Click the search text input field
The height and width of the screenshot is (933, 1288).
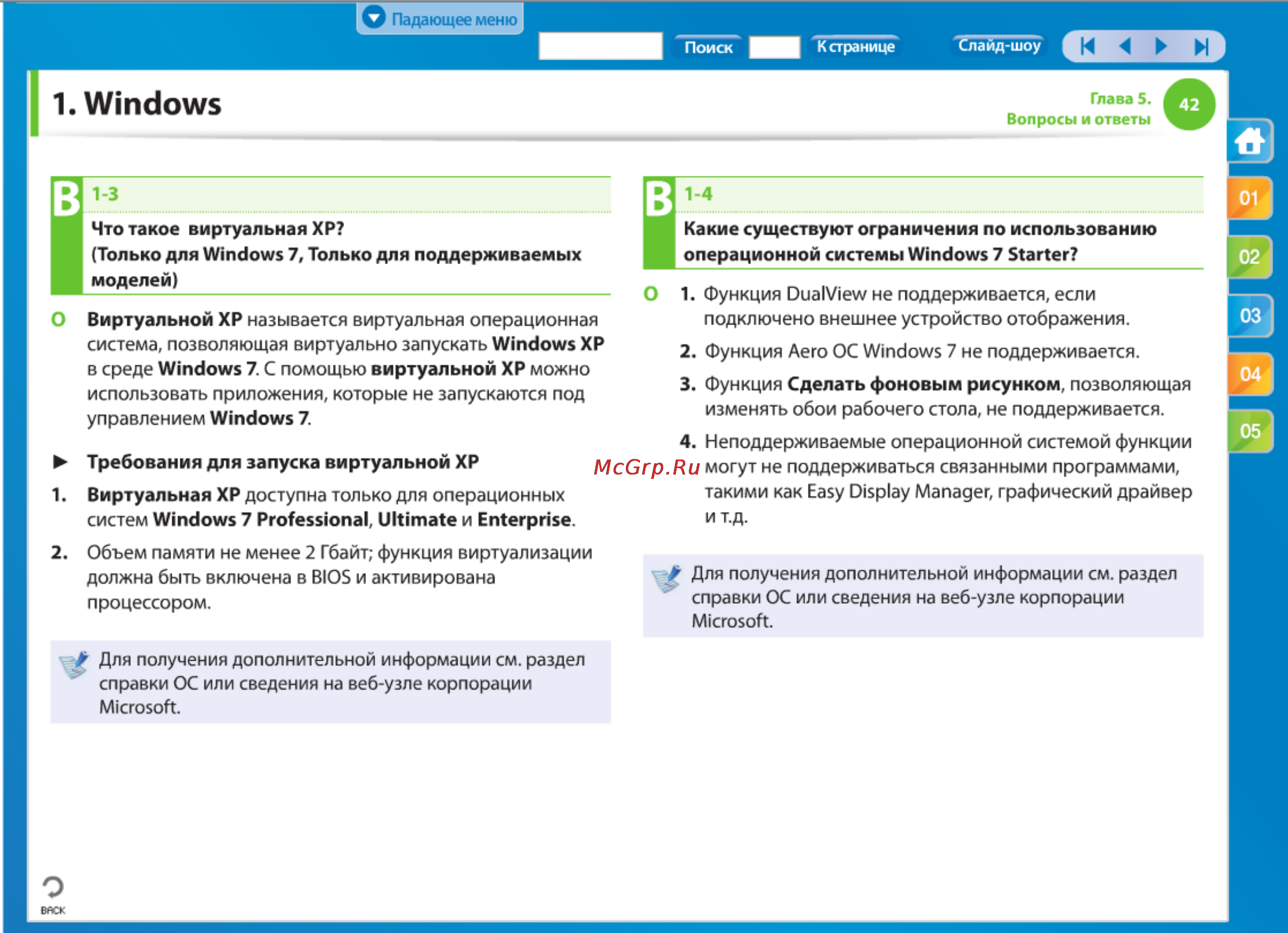pyautogui.click(x=600, y=46)
